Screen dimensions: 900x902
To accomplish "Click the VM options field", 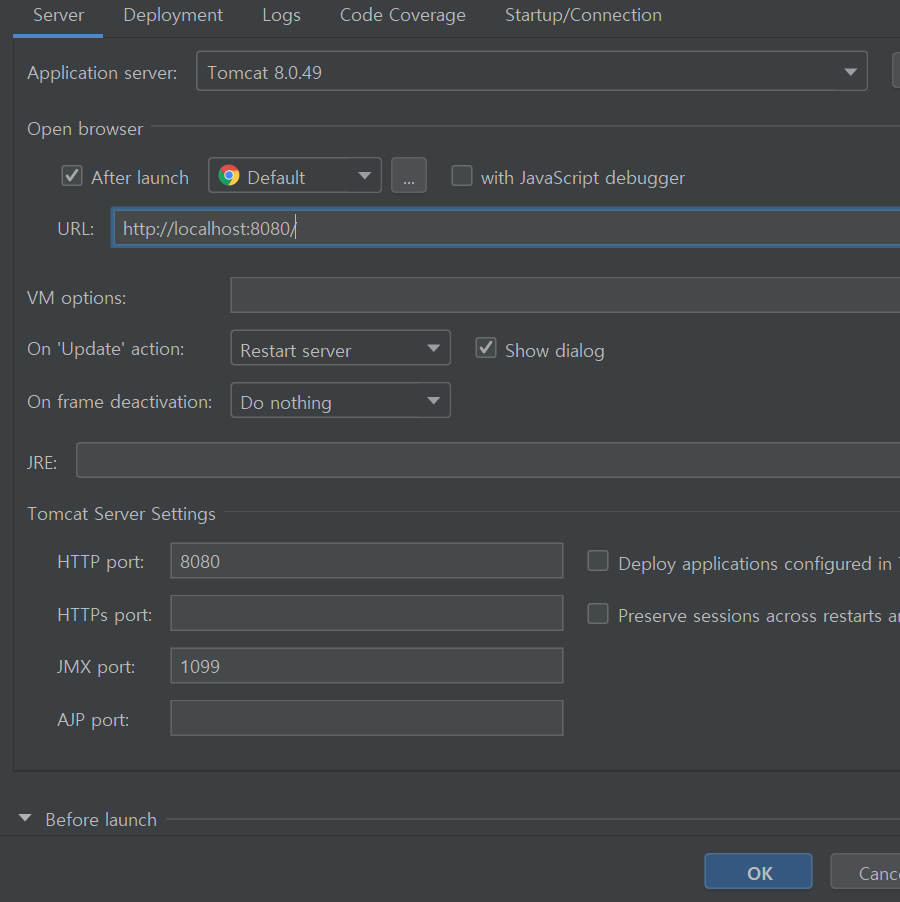I will pyautogui.click(x=565, y=296).
